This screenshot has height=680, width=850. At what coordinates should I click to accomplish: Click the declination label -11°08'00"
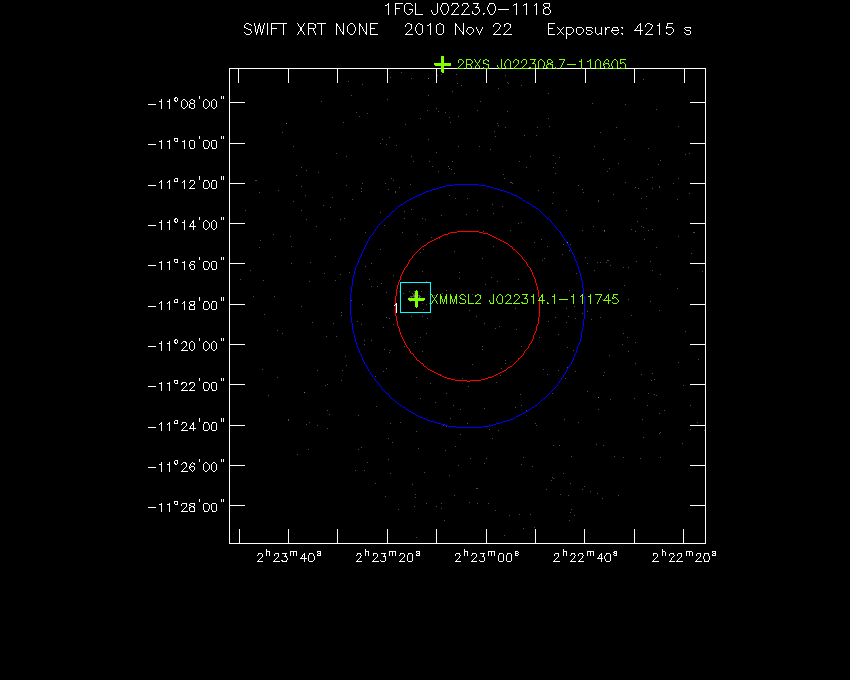point(186,104)
